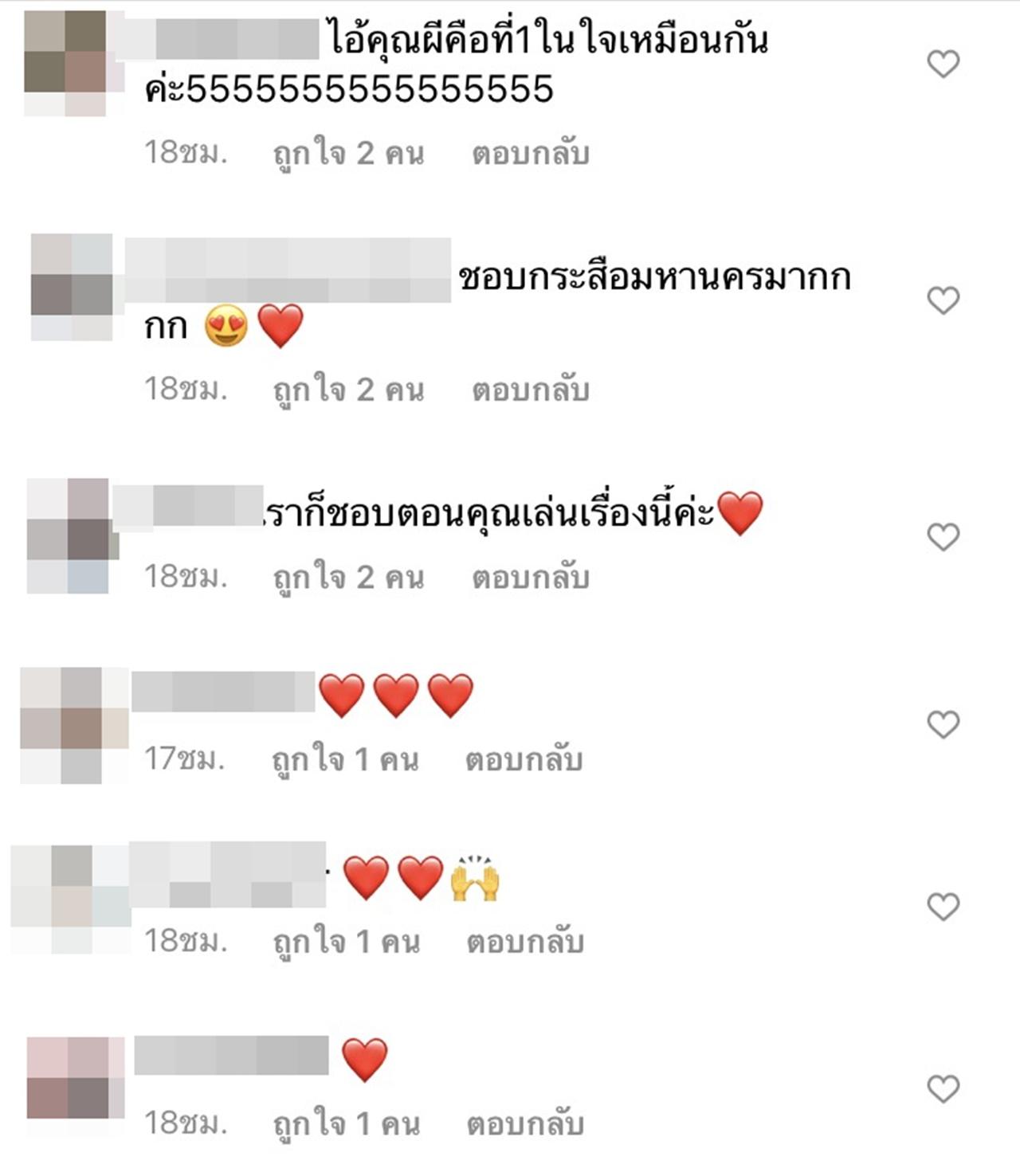
Task: Click ตอบกลับ under the กระสือมหานคร comment
Action: [531, 390]
